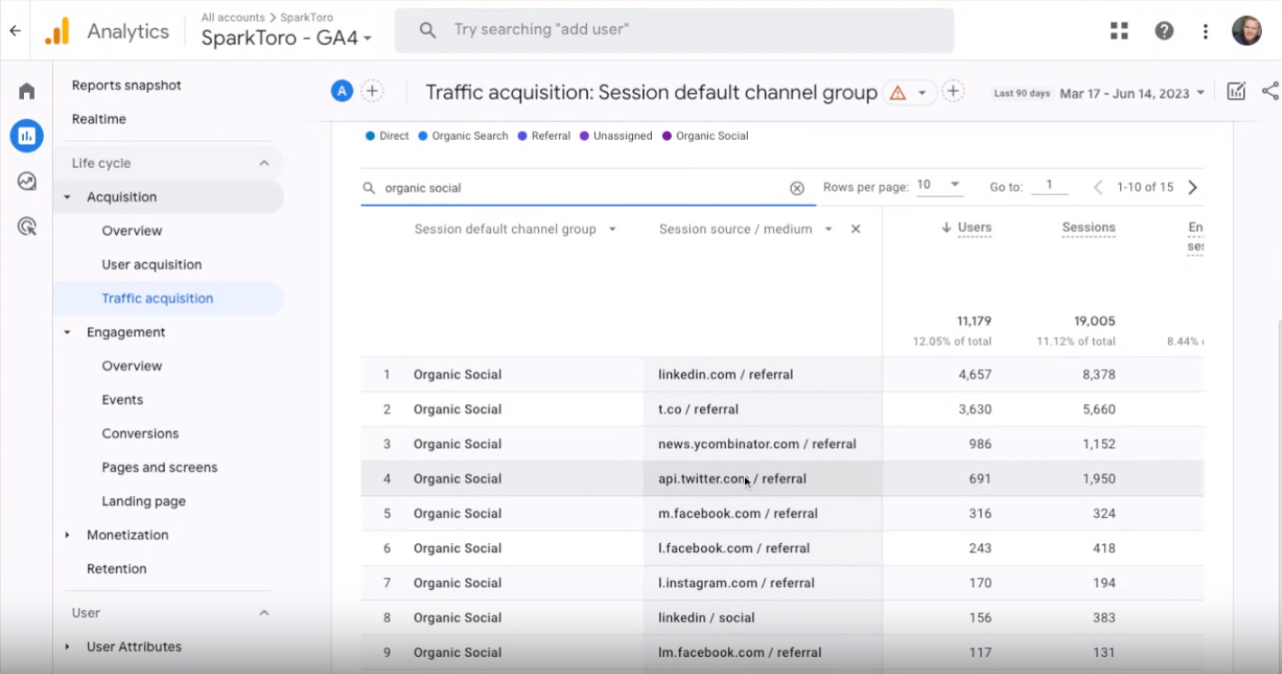Open Rows per page dropdown
This screenshot has width=1282, height=674.
coord(939,186)
